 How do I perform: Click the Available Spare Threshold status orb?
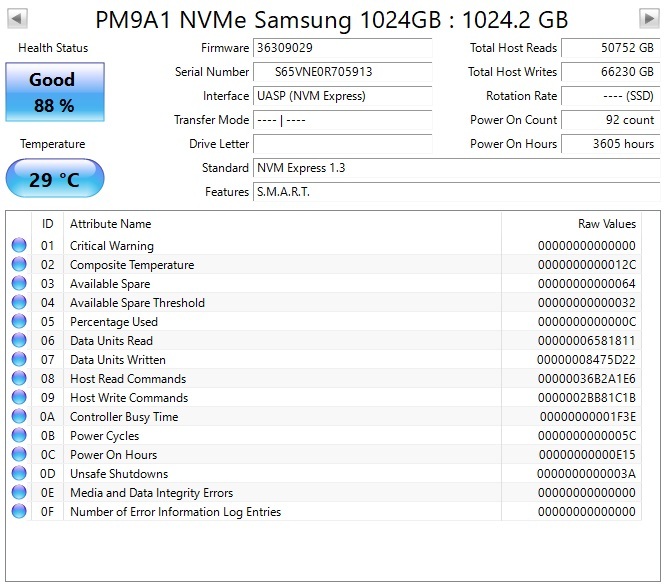click(x=19, y=302)
